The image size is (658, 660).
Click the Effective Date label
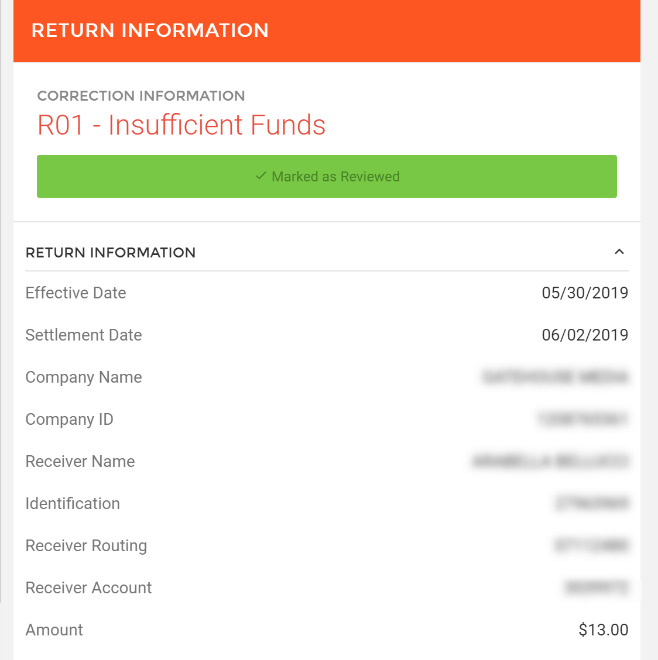(76, 293)
